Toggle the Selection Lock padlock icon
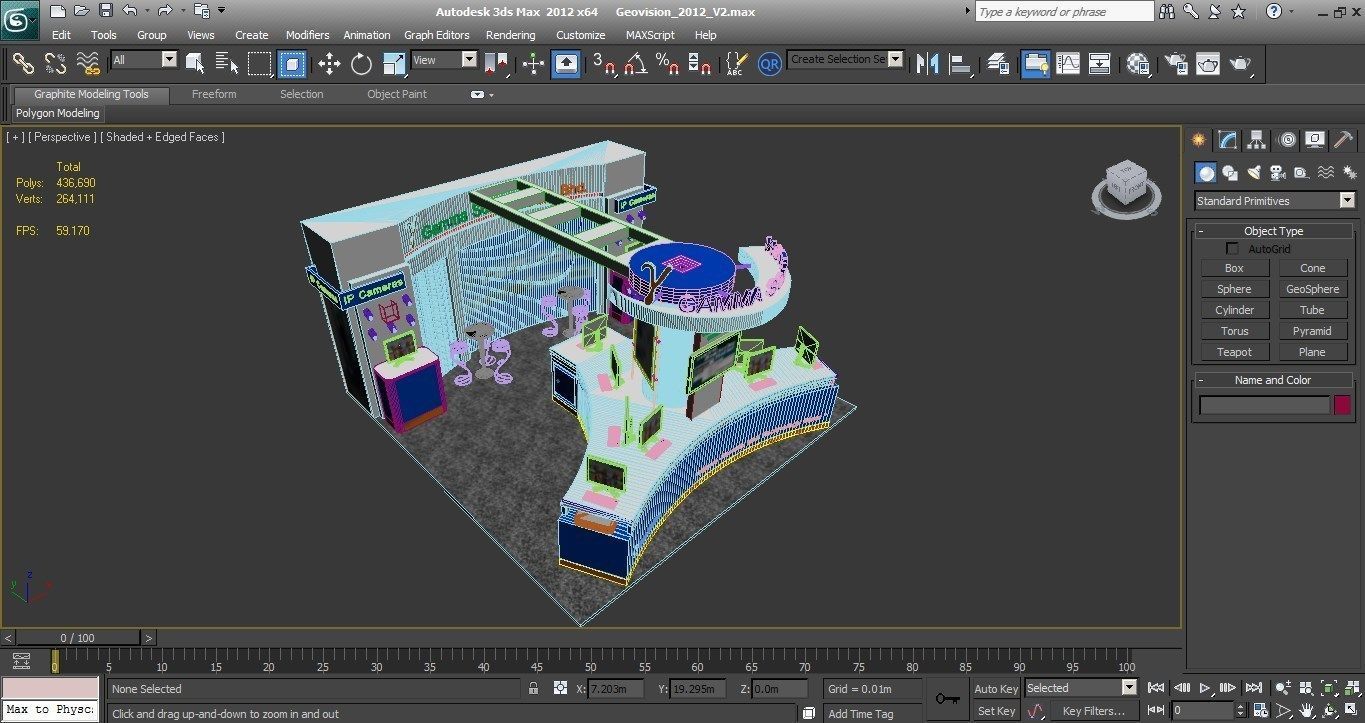 (533, 688)
